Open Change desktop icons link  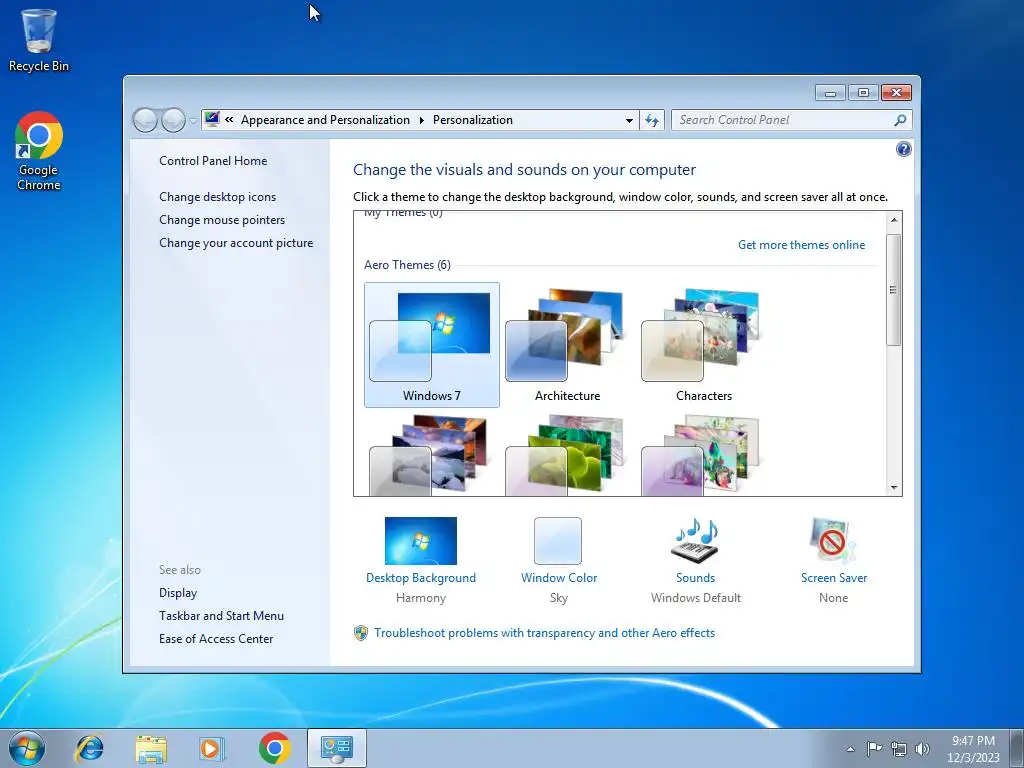point(217,197)
